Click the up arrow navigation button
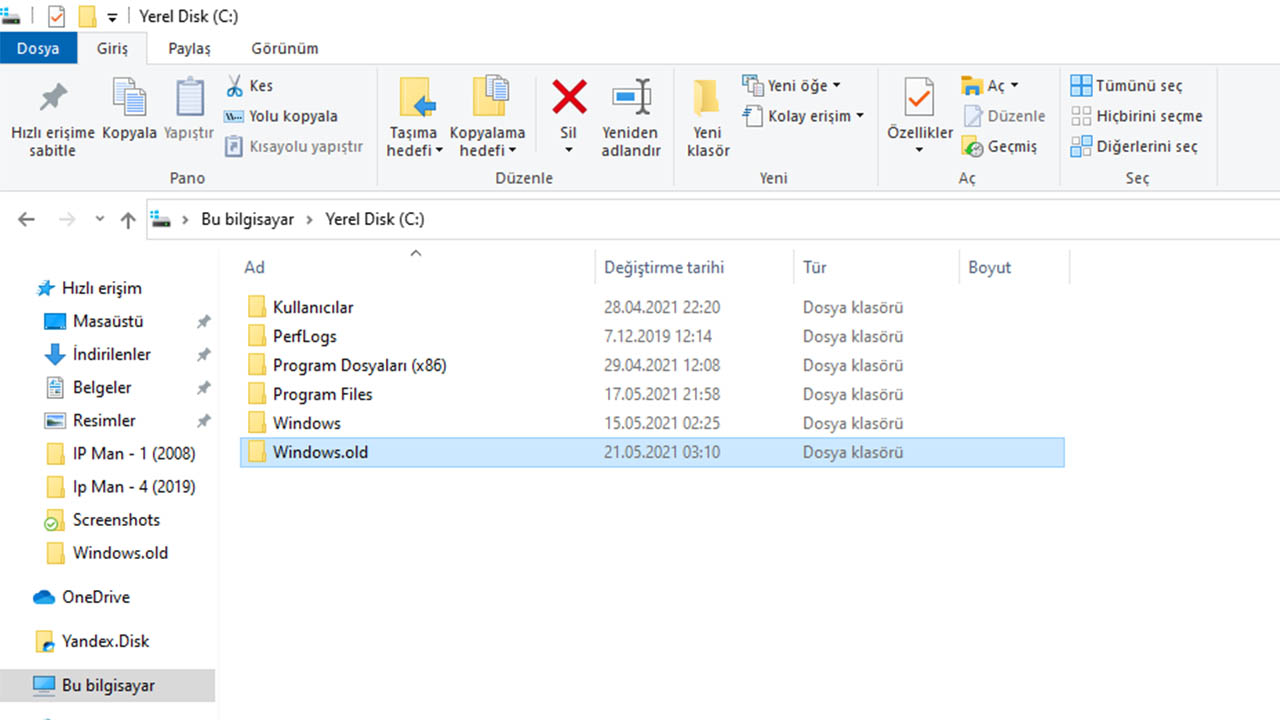 point(128,220)
